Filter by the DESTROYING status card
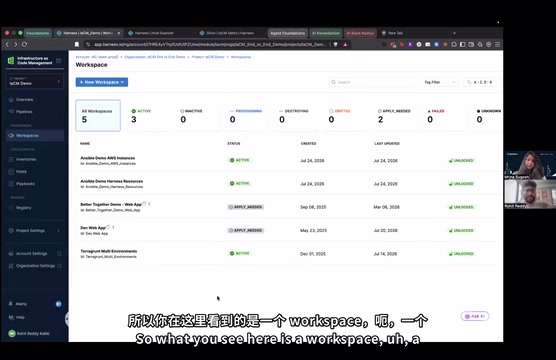The height and width of the screenshot is (360, 556). click(x=295, y=116)
